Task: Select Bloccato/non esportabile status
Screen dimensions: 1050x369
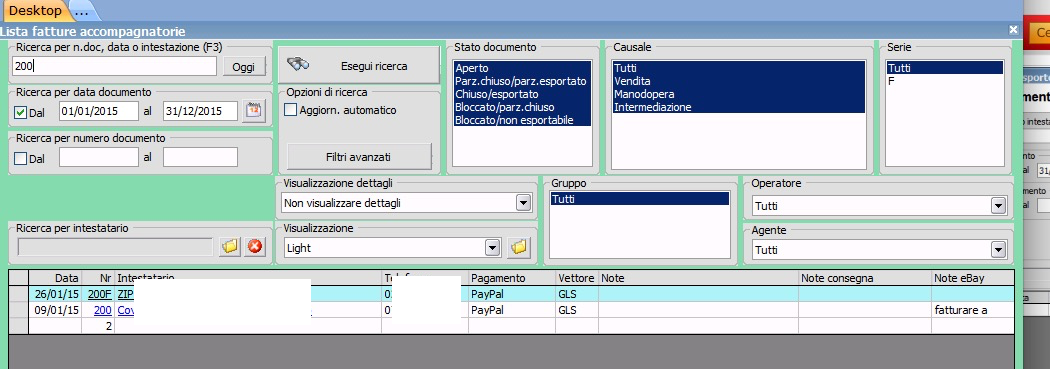Action: tap(522, 121)
